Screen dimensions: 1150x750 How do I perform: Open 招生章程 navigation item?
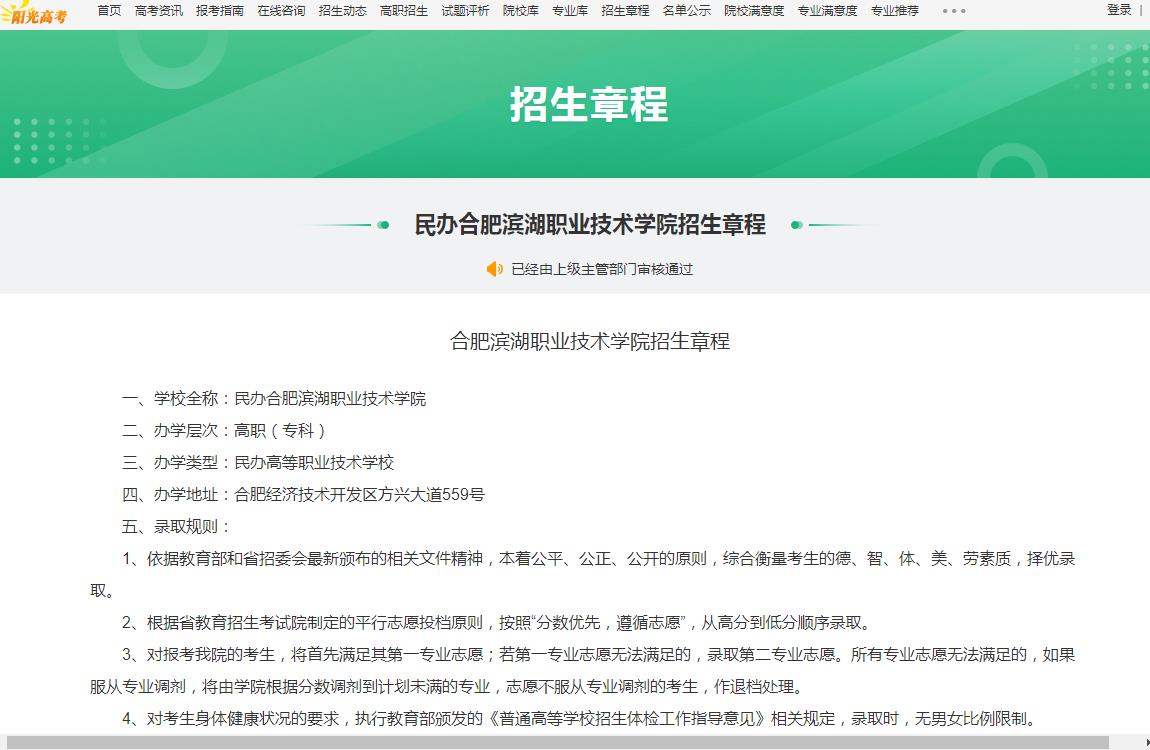625,10
